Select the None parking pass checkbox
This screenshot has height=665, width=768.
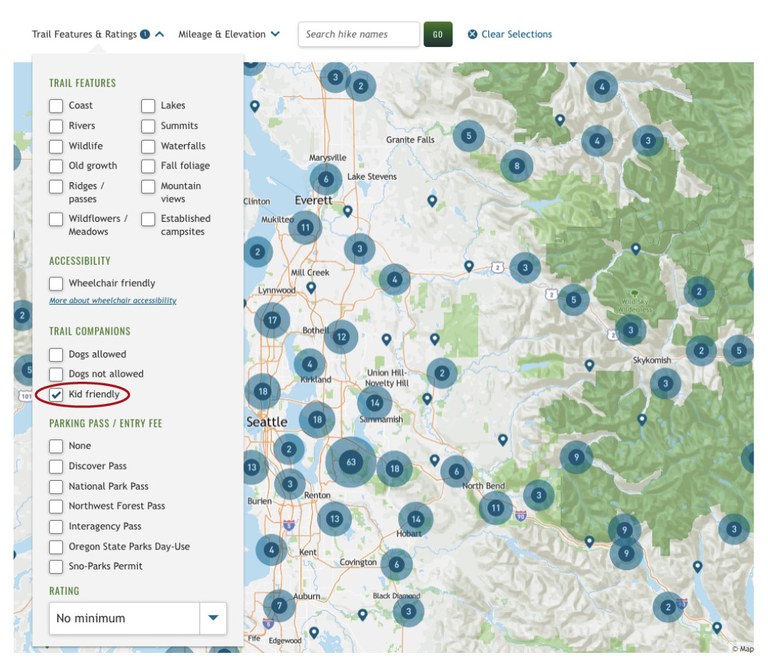coord(56,446)
